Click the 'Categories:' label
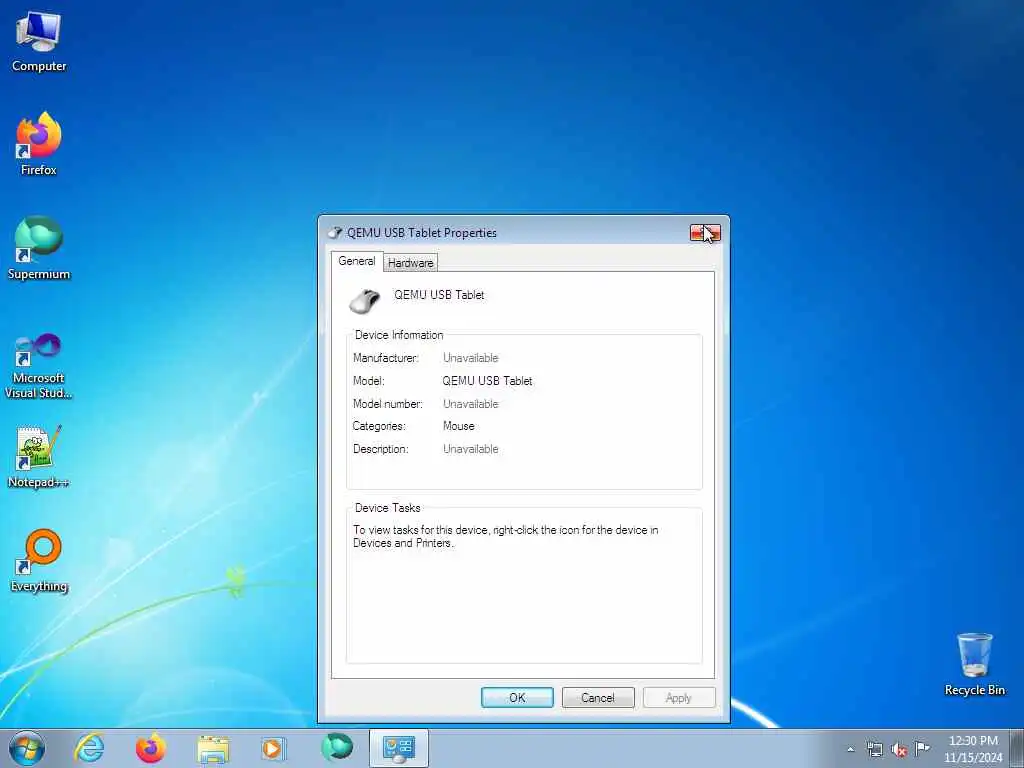Screen dimensions: 1024x768 point(379,426)
